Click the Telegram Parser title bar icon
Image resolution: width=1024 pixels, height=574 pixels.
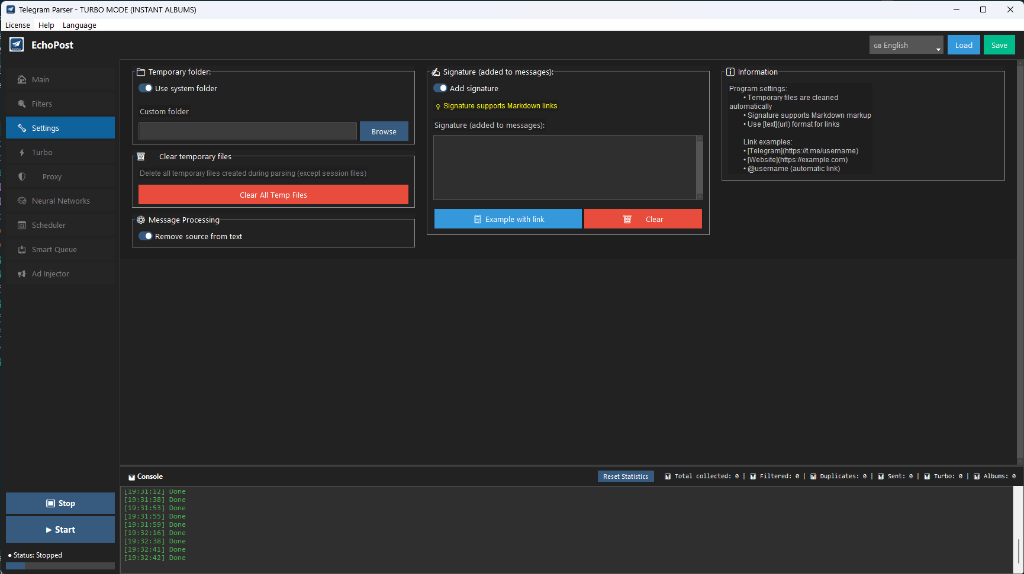coord(10,9)
